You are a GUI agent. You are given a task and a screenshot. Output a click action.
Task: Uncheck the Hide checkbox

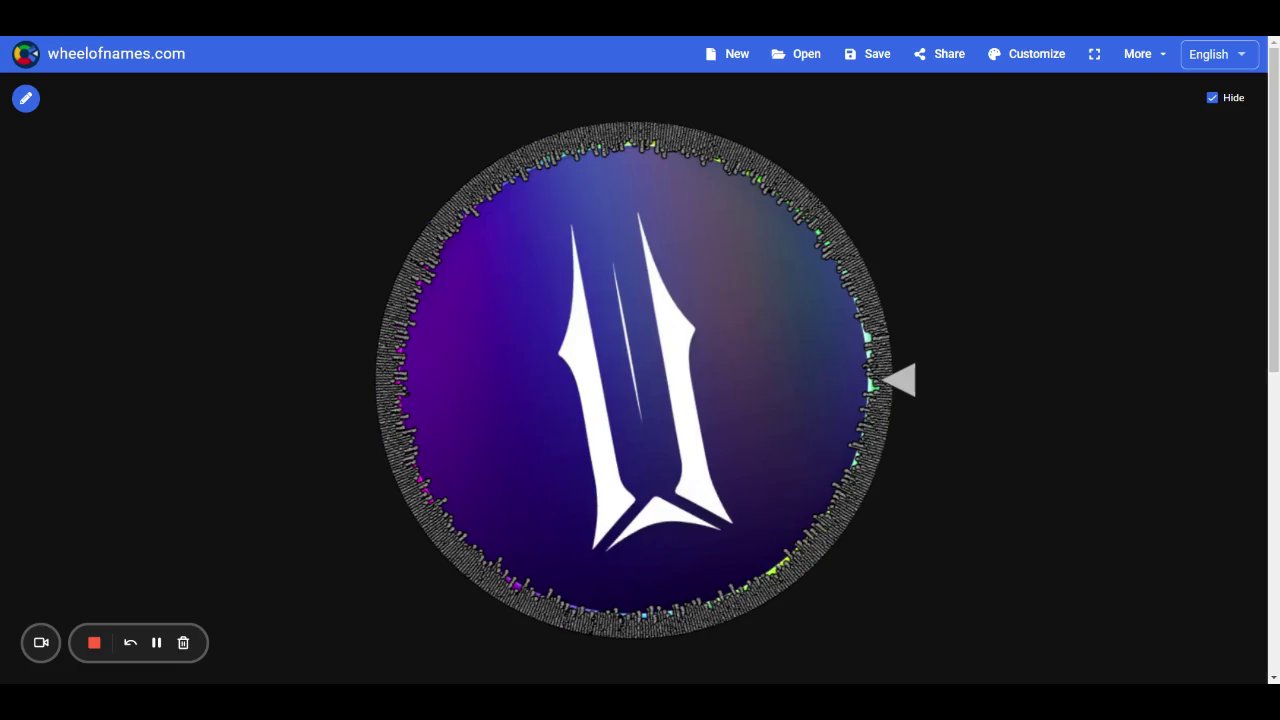(1212, 97)
